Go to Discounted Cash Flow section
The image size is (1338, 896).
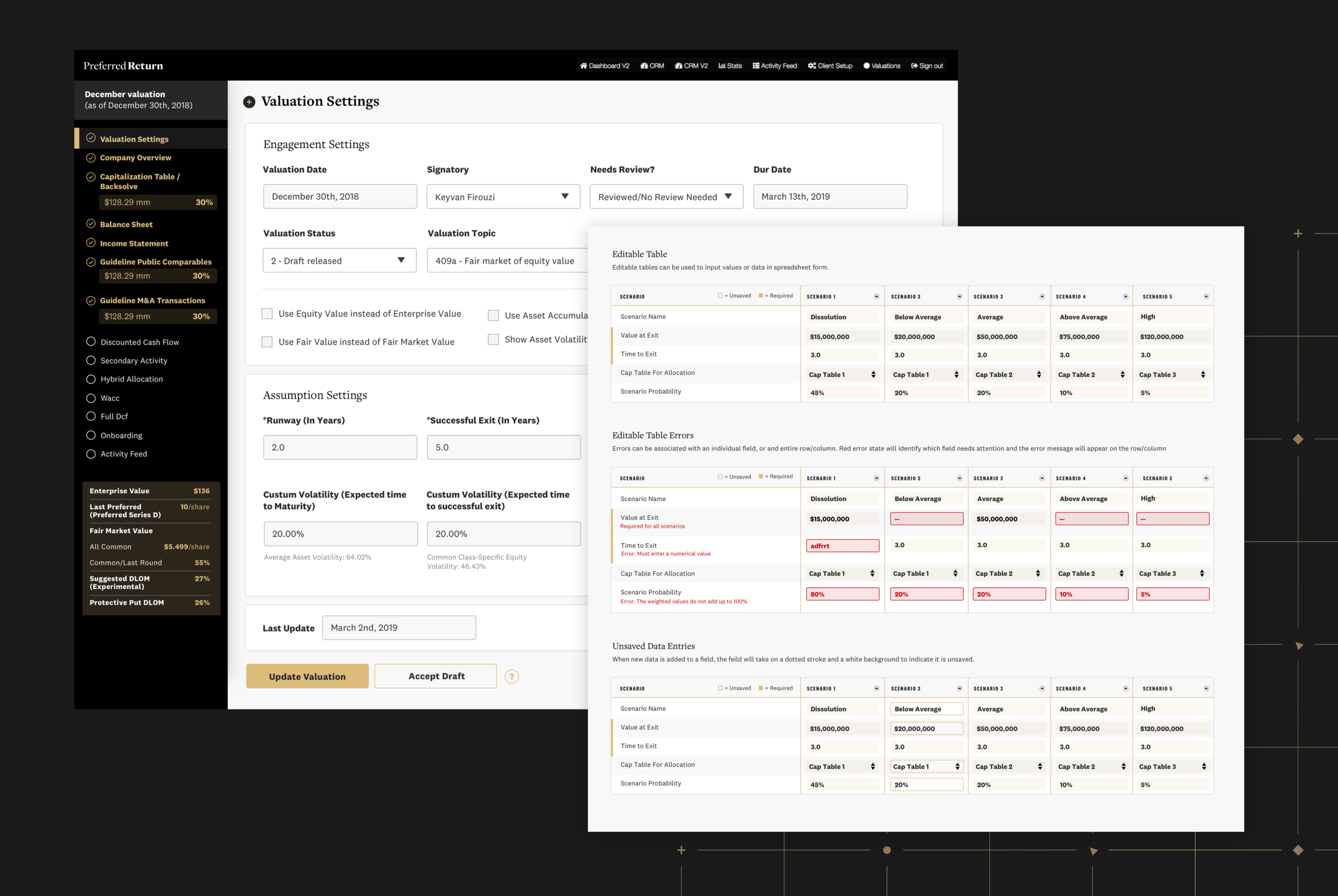(140, 342)
